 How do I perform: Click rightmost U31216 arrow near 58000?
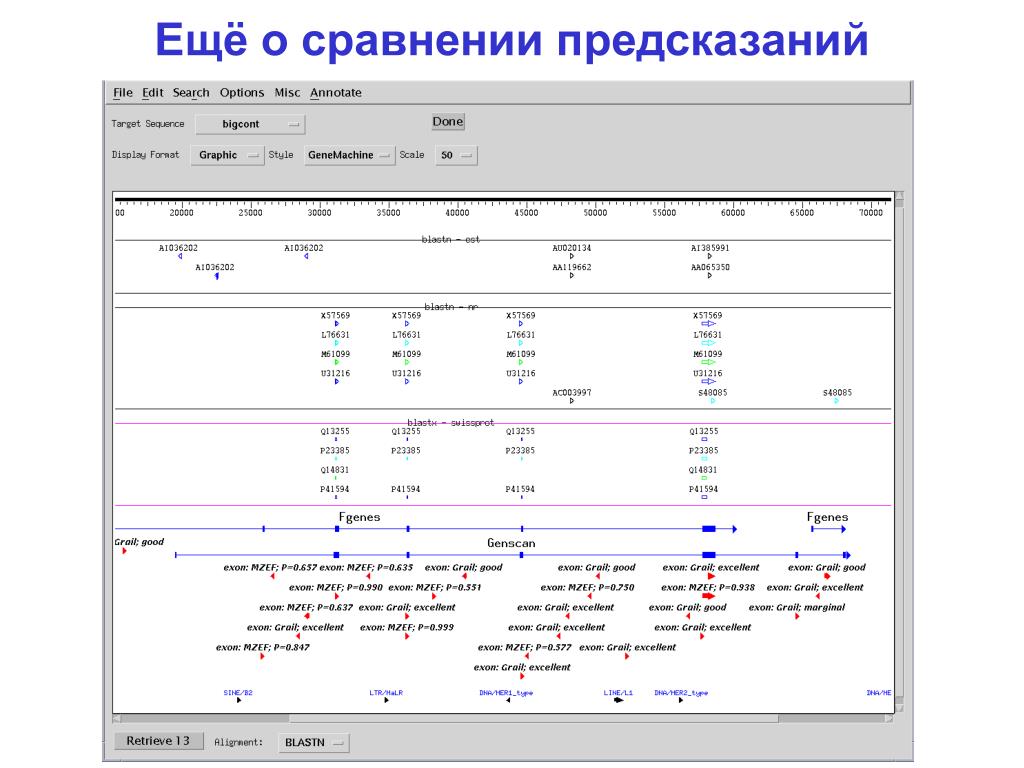[709, 381]
